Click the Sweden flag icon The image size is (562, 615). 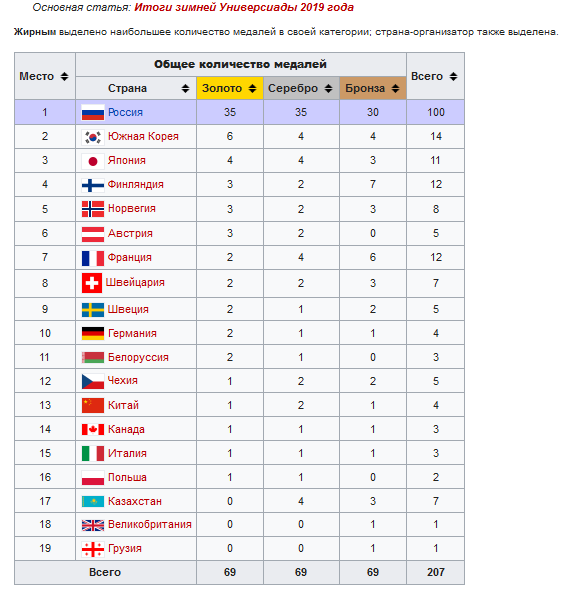(93, 309)
